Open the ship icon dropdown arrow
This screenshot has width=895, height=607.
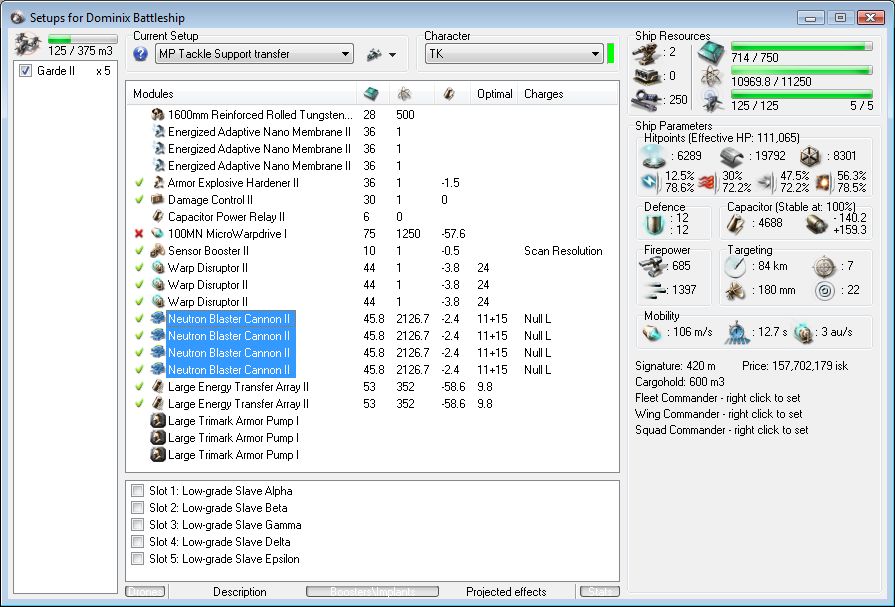pyautogui.click(x=392, y=54)
